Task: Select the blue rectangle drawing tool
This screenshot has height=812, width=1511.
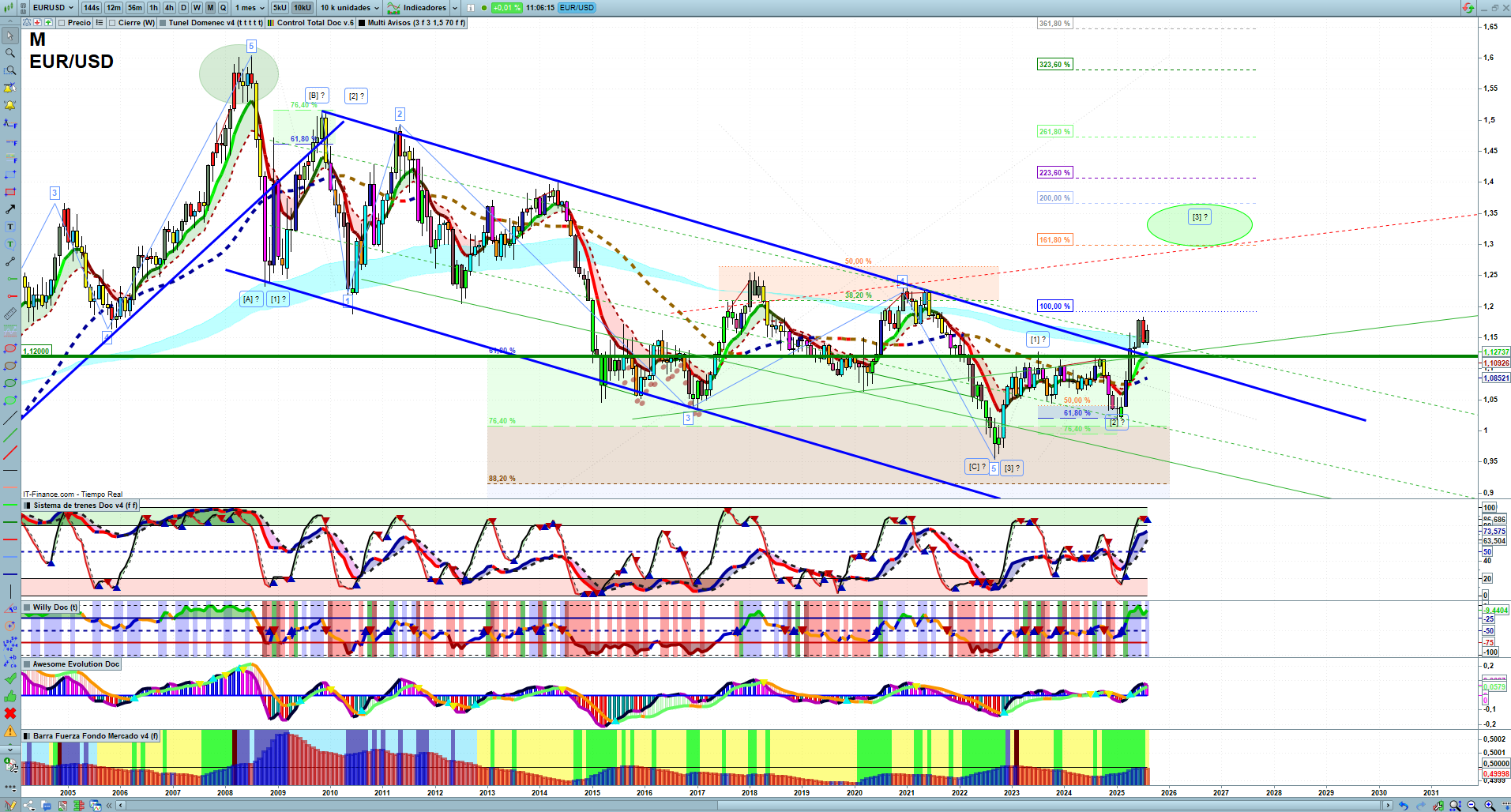Action: tap(10, 175)
